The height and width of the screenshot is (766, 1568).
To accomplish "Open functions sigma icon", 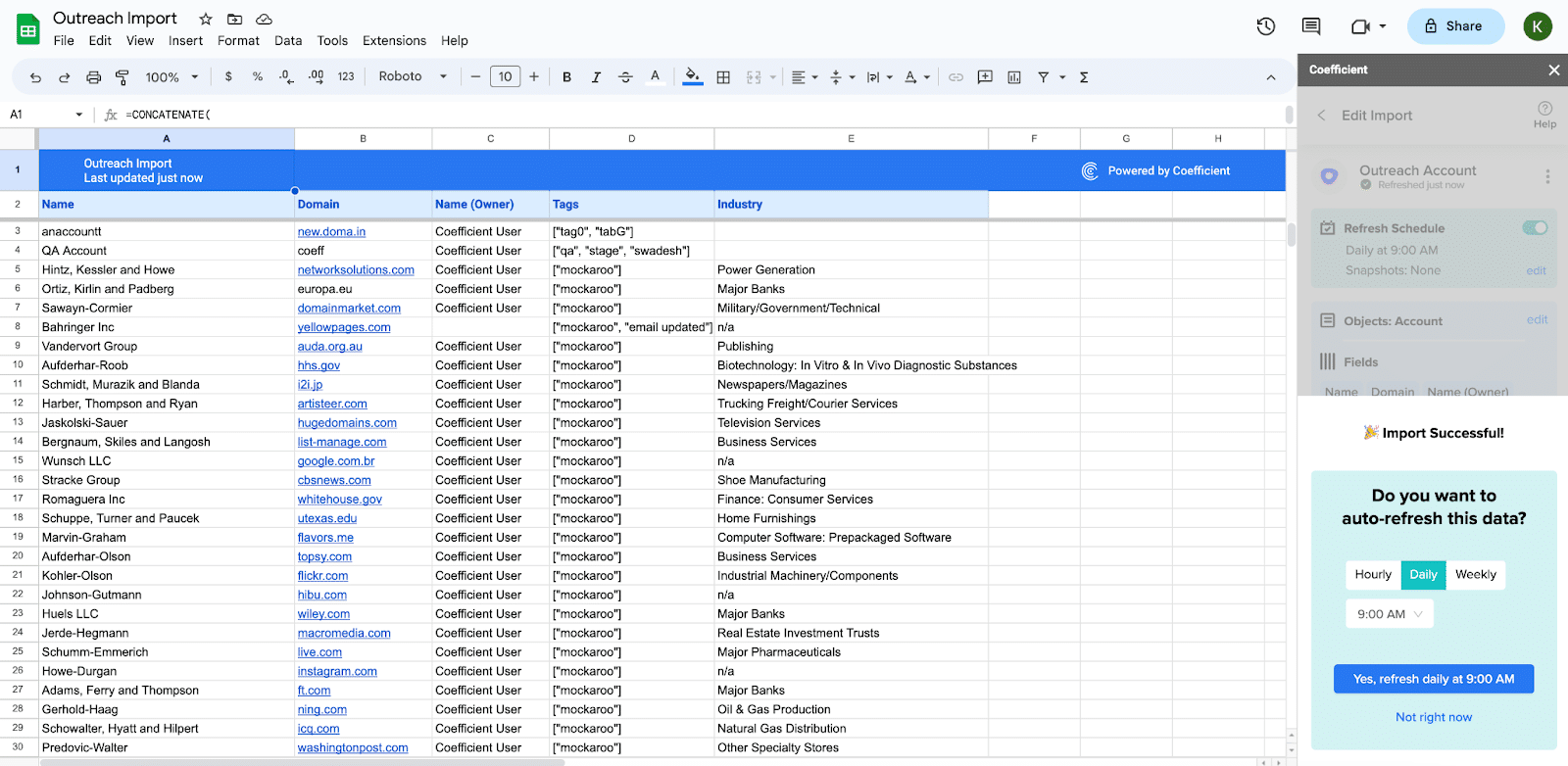I will tap(1084, 77).
